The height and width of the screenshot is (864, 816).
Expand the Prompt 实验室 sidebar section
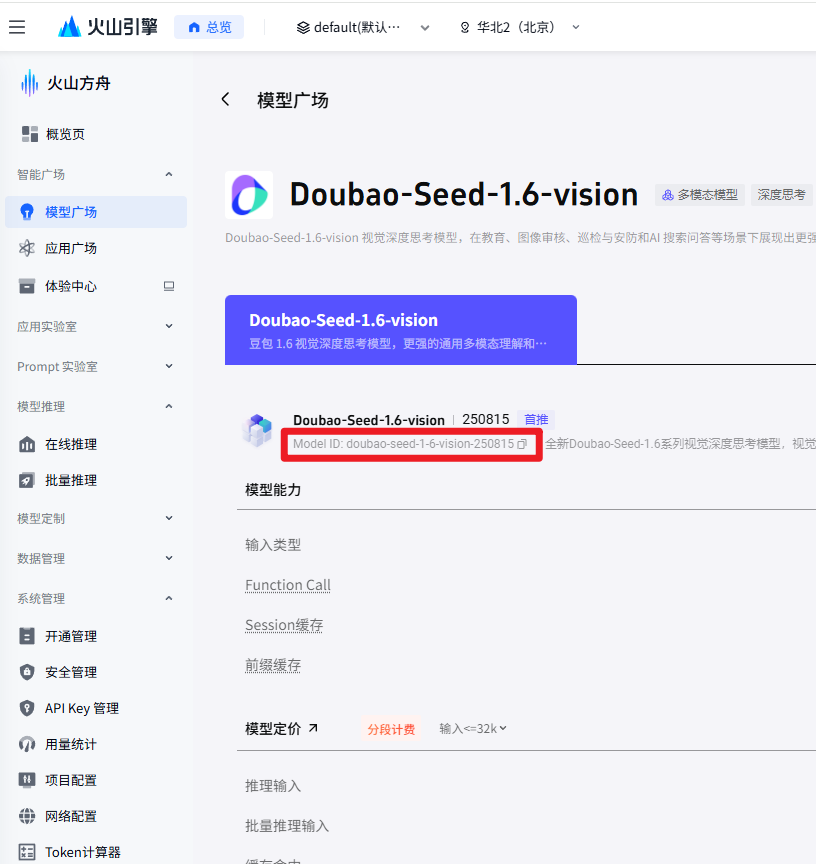coord(95,366)
